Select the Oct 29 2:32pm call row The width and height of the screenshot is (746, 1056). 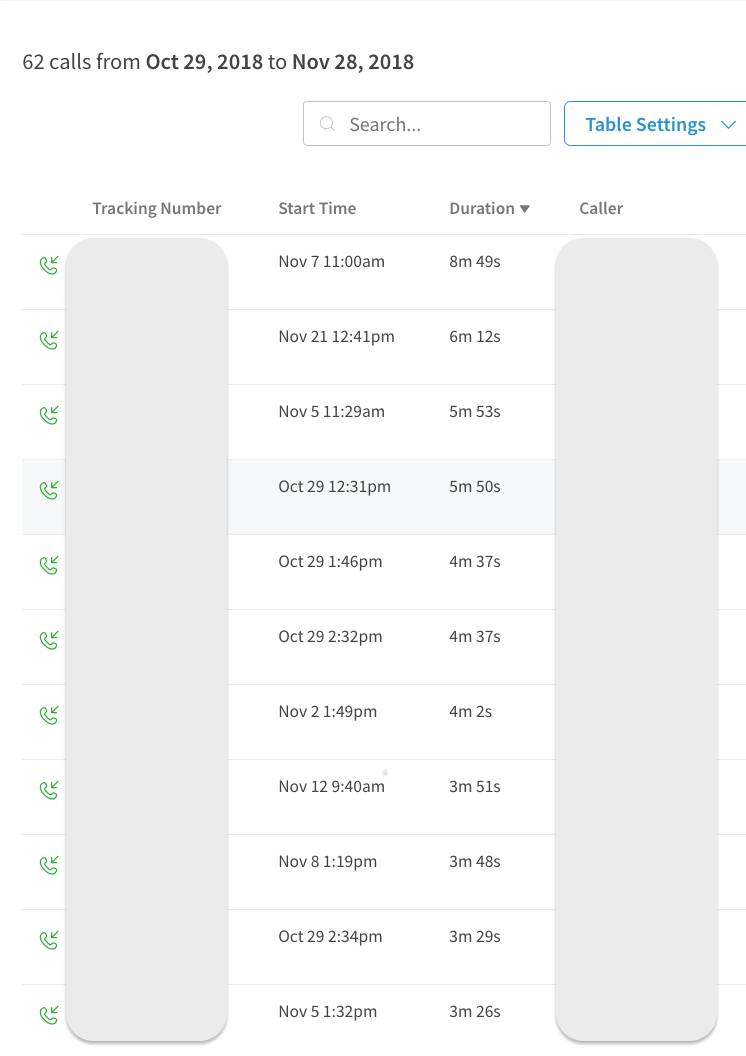(330, 637)
